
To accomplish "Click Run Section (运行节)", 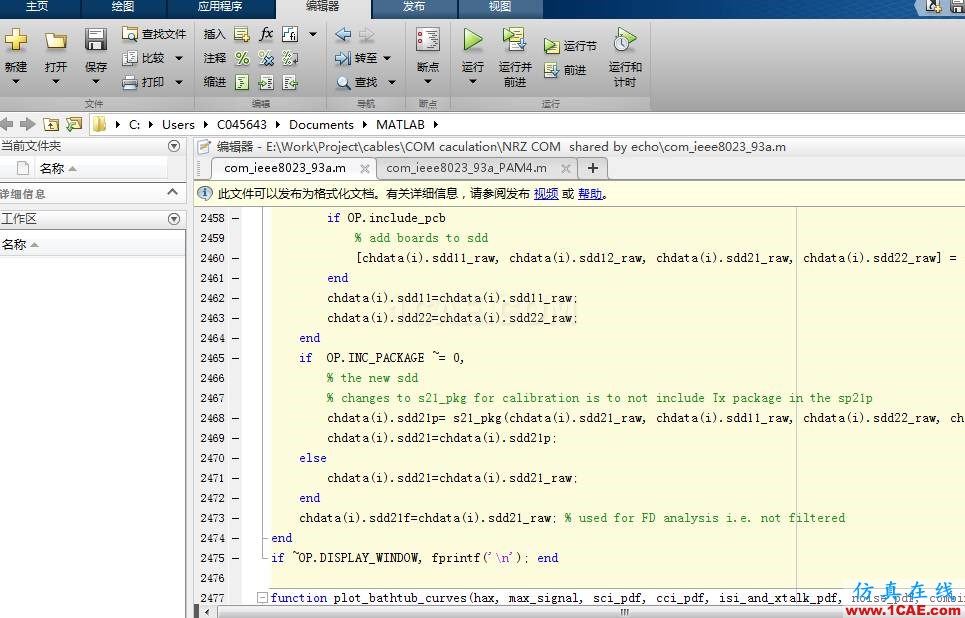I will (570, 46).
